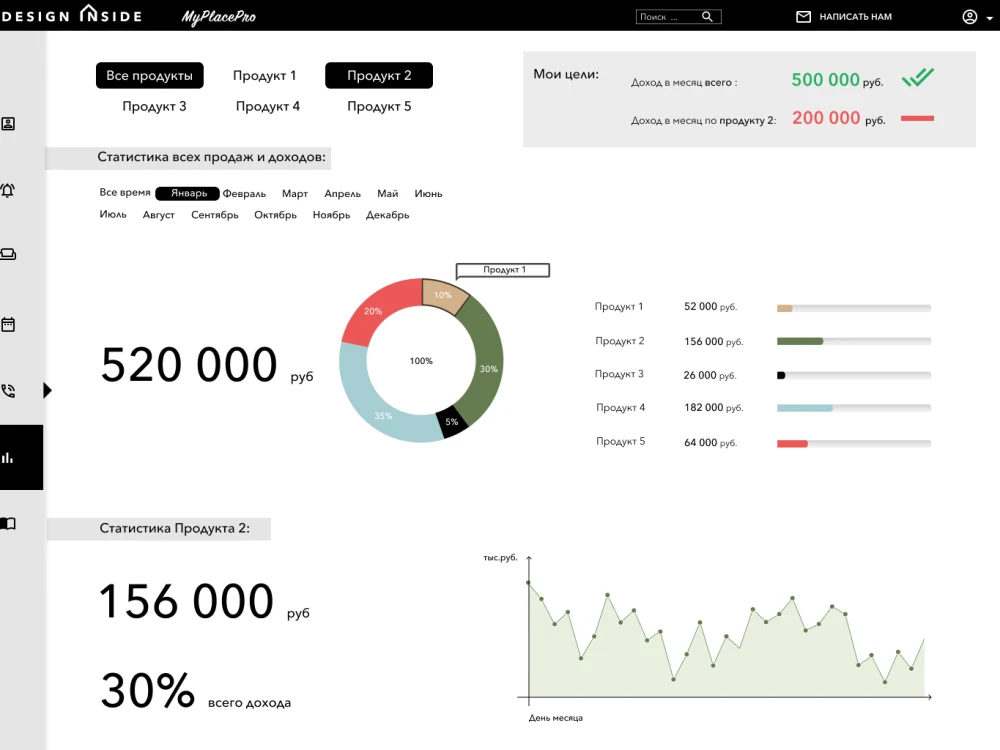Open notifications via the bell icon

click(x=9, y=190)
